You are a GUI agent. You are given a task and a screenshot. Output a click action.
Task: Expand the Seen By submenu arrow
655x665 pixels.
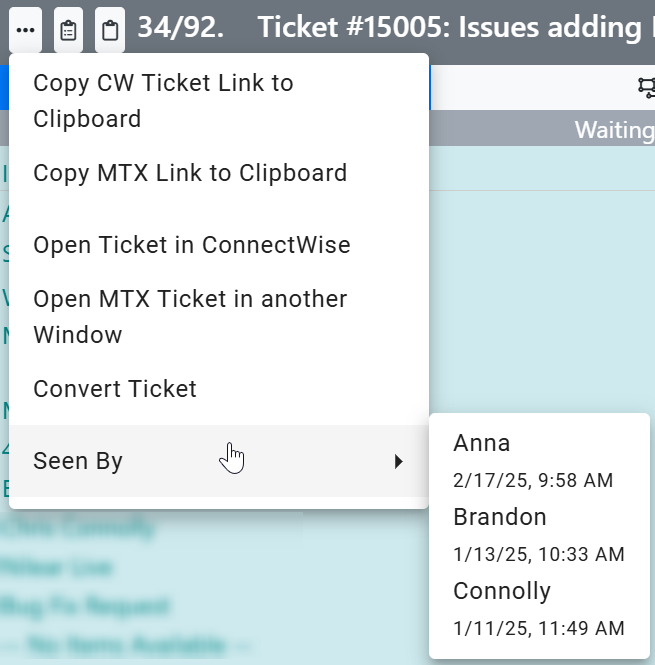(x=398, y=461)
